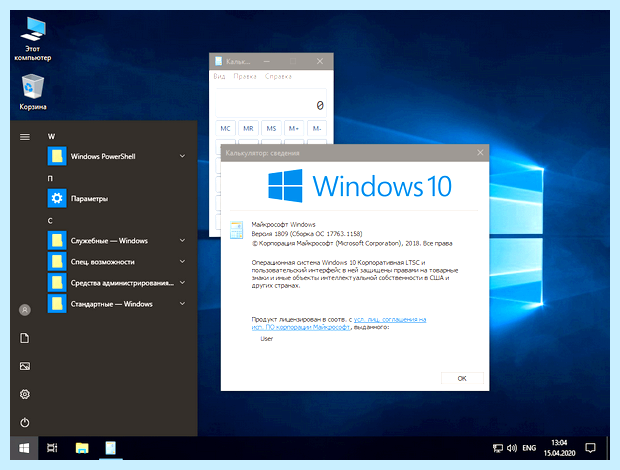Open Параметры settings tile icon

(x=57, y=198)
